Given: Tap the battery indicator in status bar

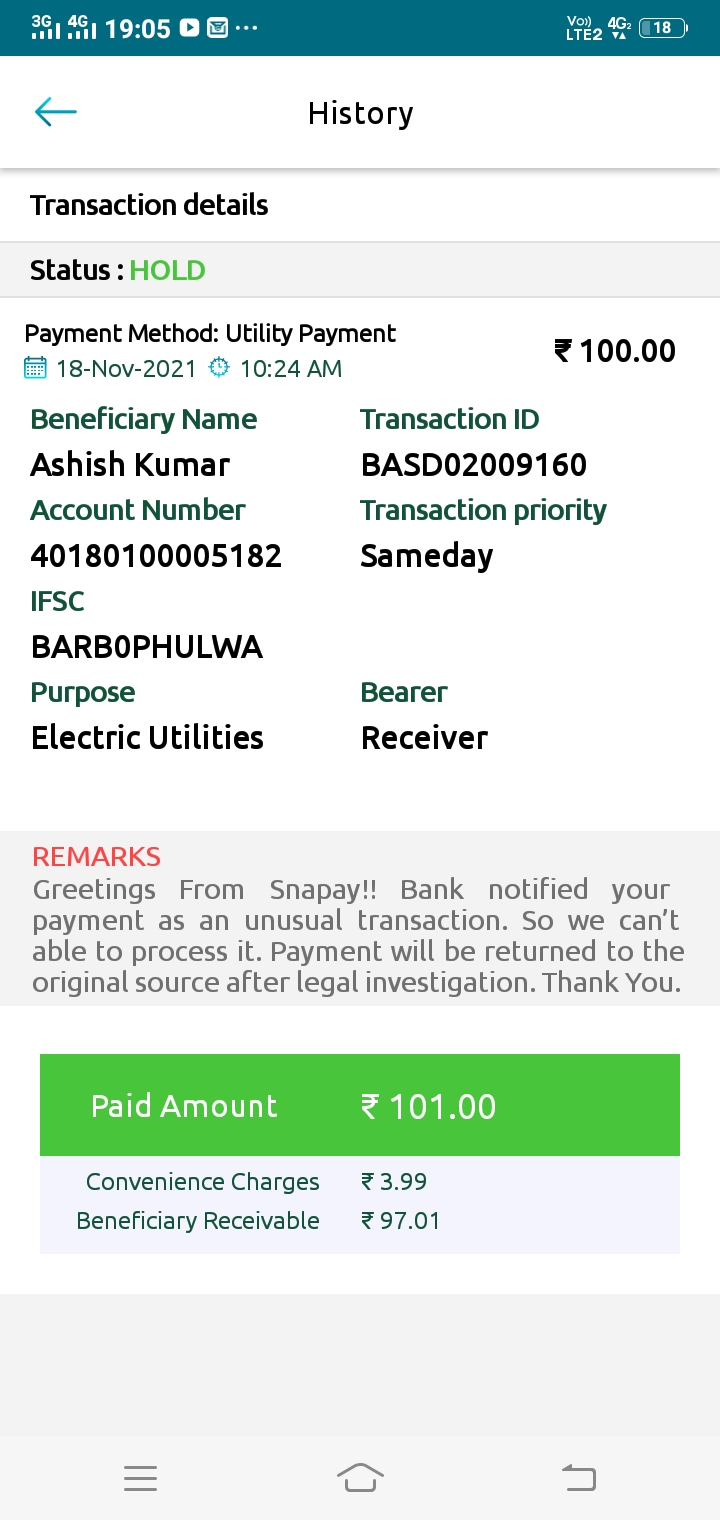Looking at the screenshot, I should pos(662,28).
